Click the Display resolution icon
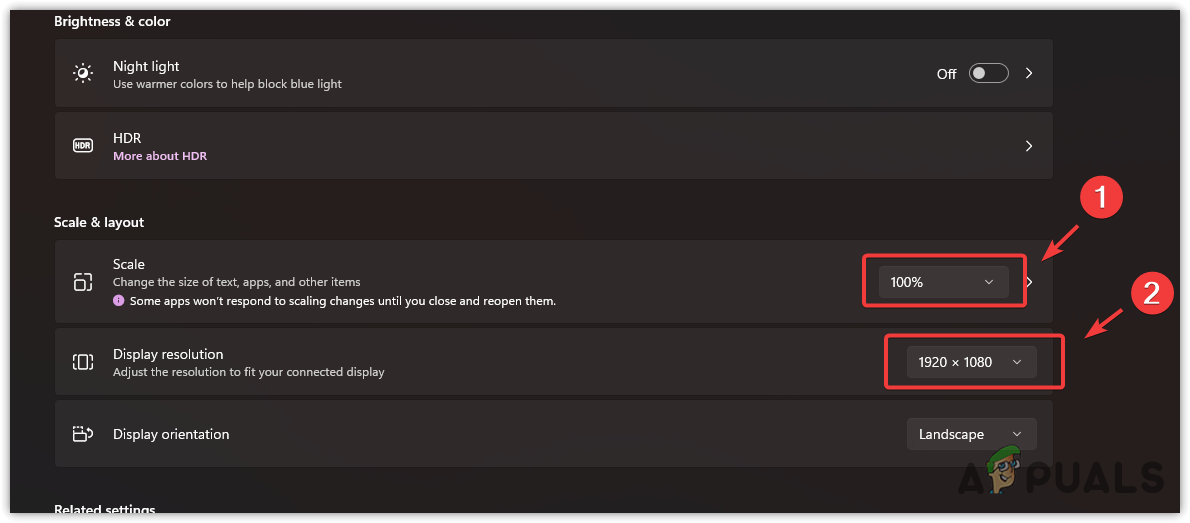This screenshot has width=1190, height=523. [x=83, y=362]
